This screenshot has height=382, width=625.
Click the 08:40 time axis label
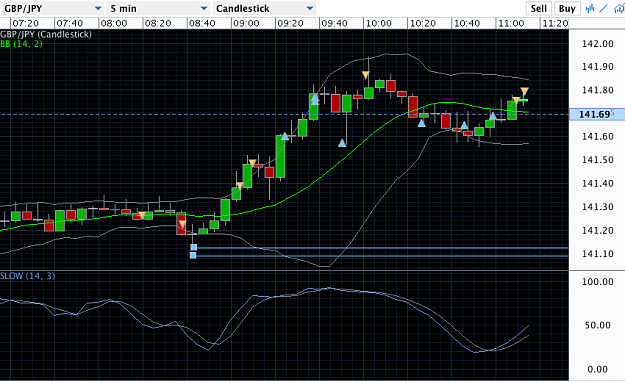click(202, 24)
